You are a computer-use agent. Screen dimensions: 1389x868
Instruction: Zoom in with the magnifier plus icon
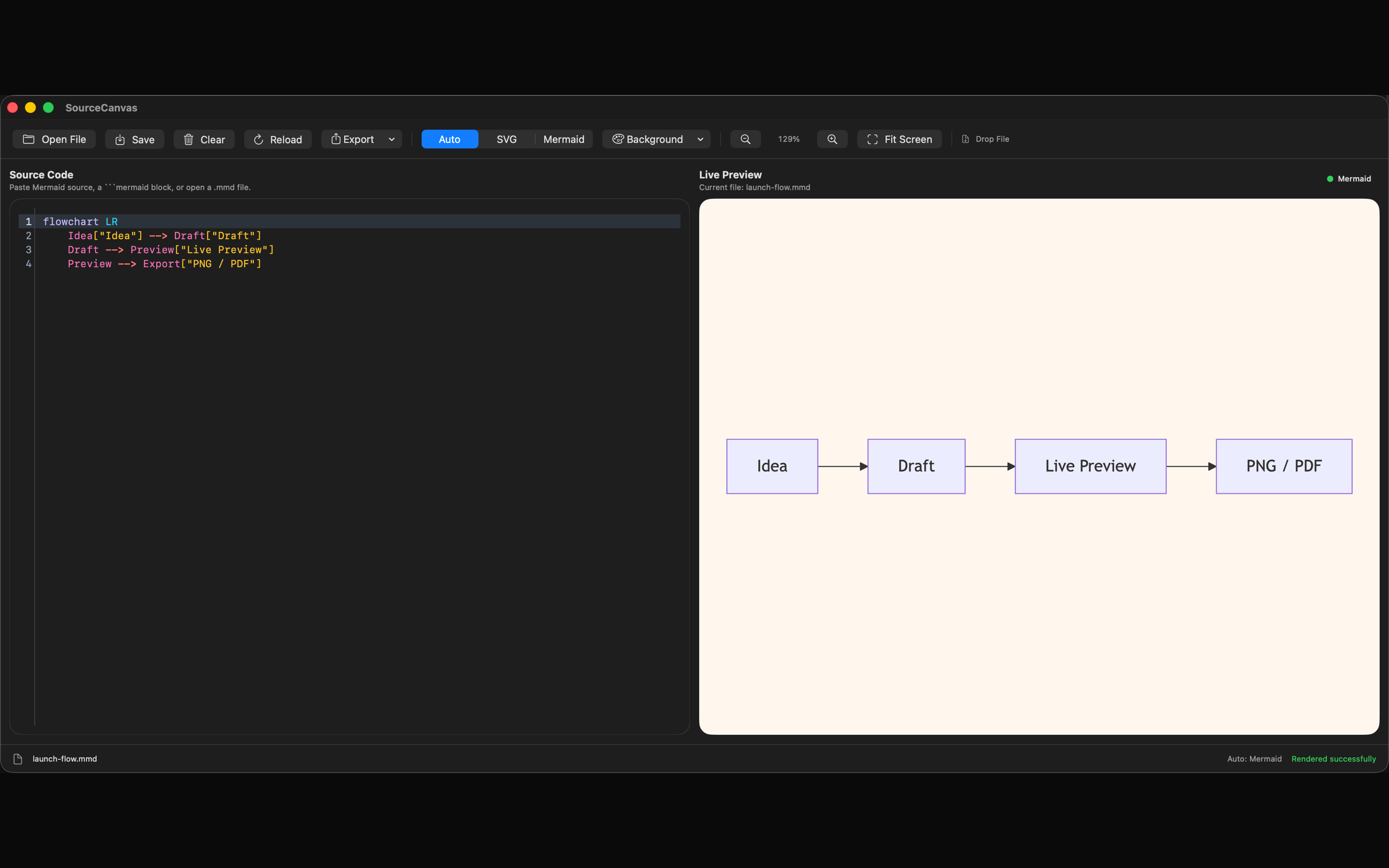pos(832,139)
